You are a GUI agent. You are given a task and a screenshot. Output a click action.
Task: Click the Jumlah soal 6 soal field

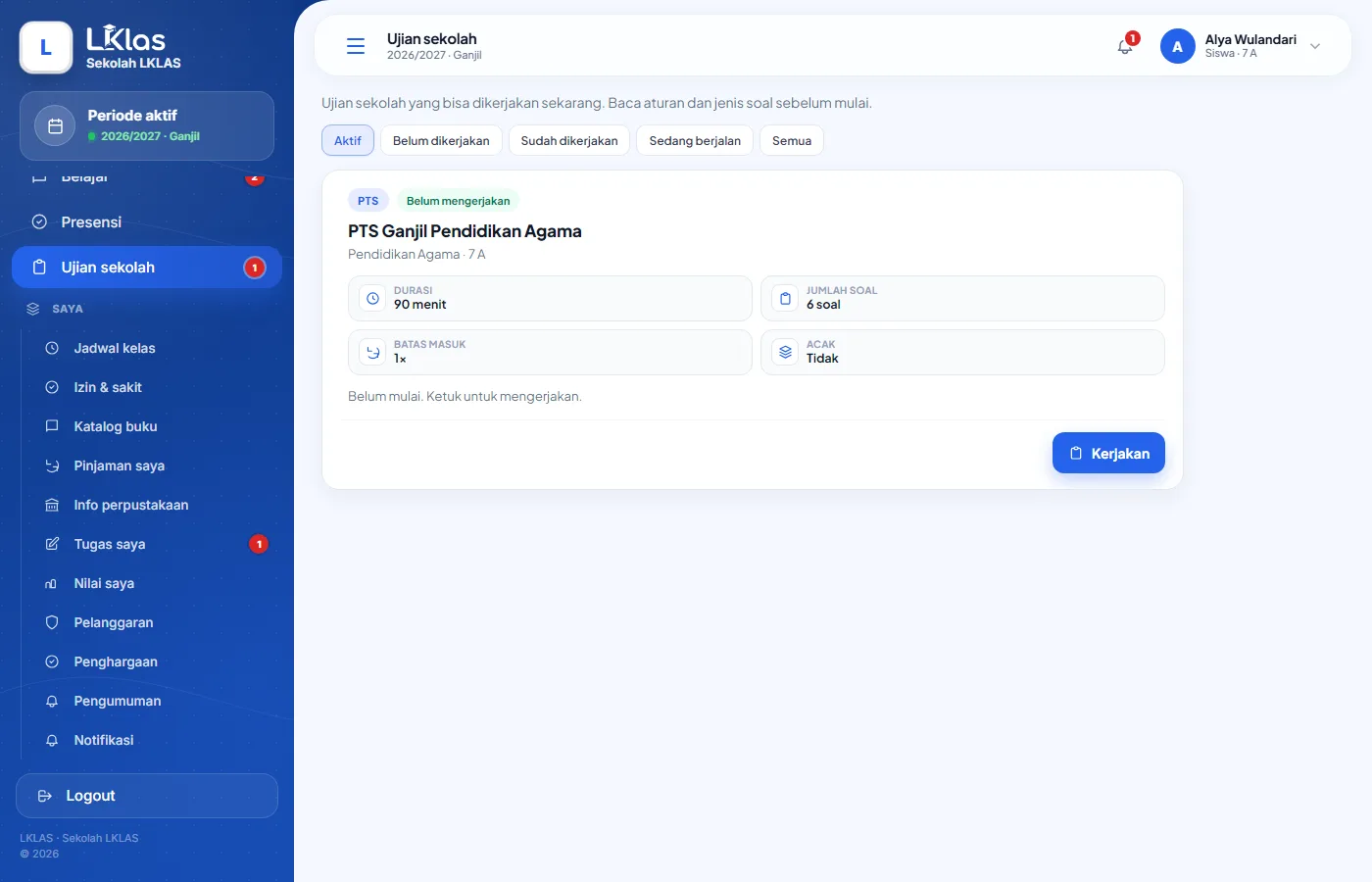pyautogui.click(x=962, y=298)
